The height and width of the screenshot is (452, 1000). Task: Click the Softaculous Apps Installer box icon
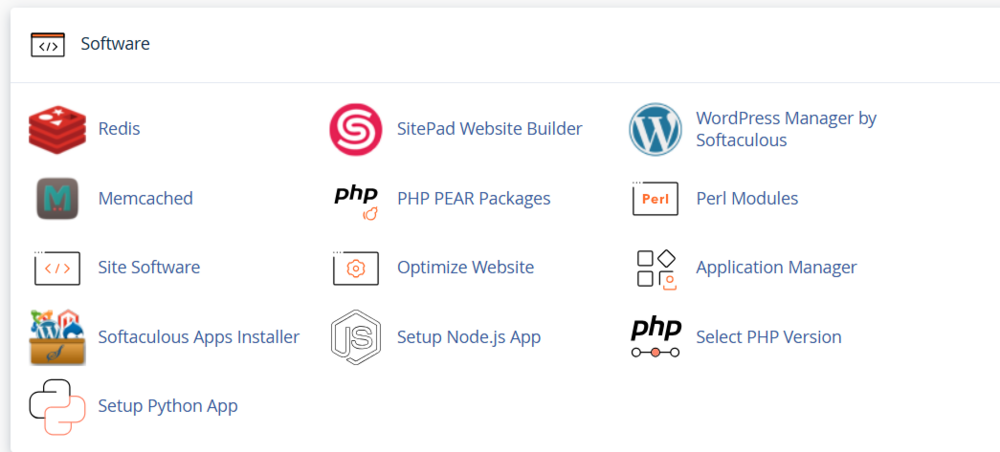point(57,337)
